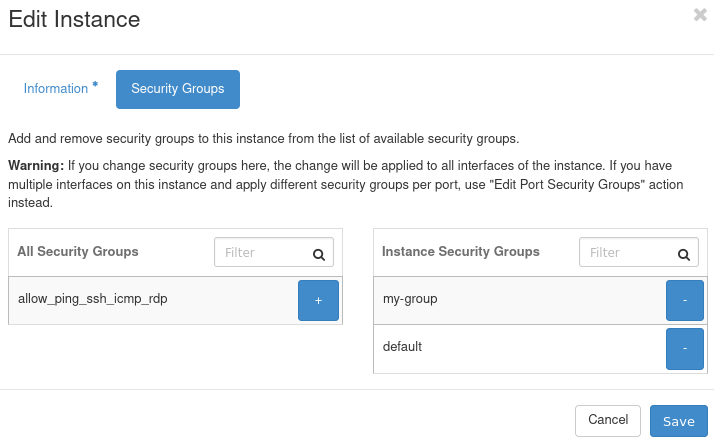Screen dimensions: 714x444
Task: Click the All Security Groups heading
Action: tap(78, 252)
